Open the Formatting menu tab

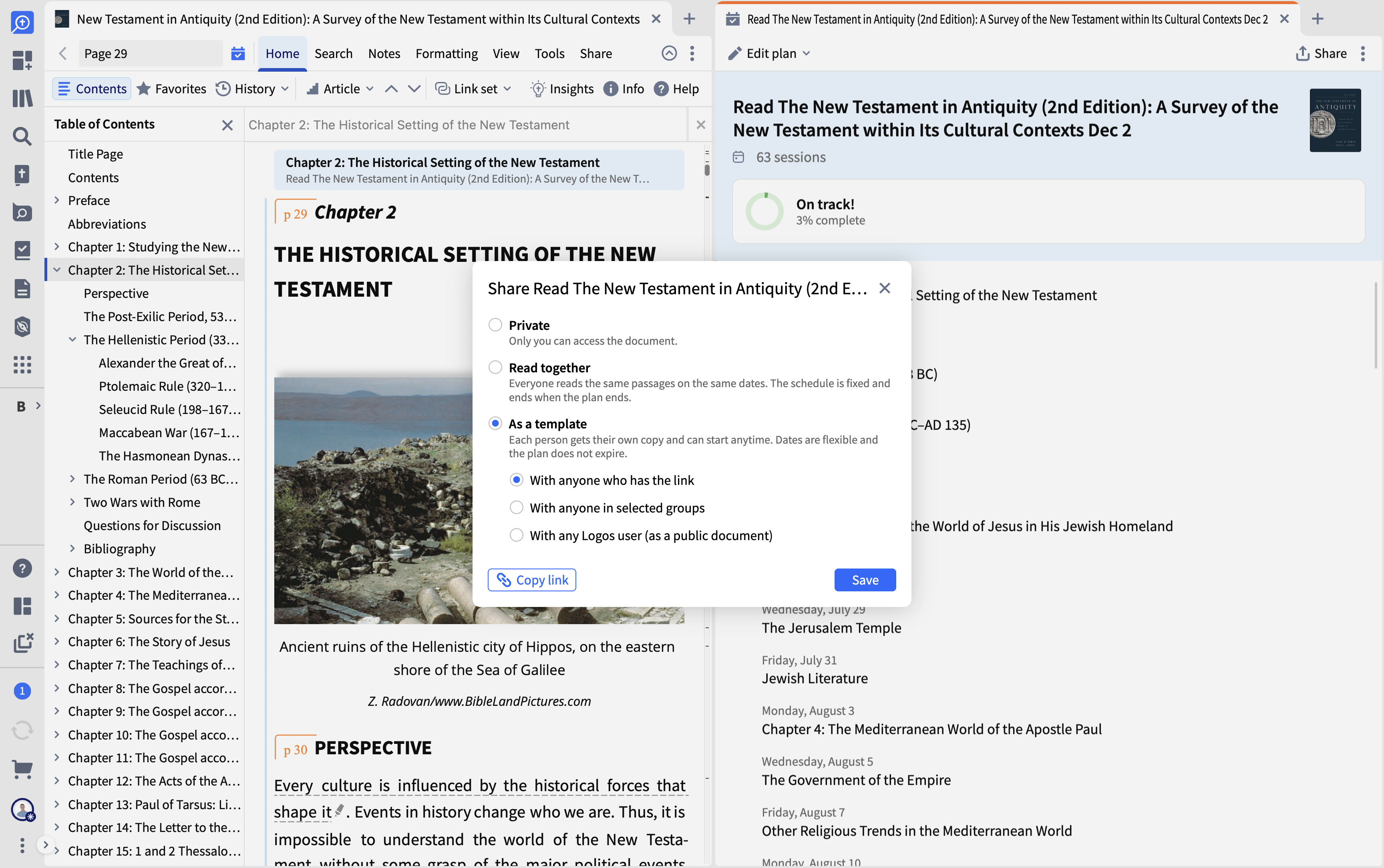click(x=446, y=53)
